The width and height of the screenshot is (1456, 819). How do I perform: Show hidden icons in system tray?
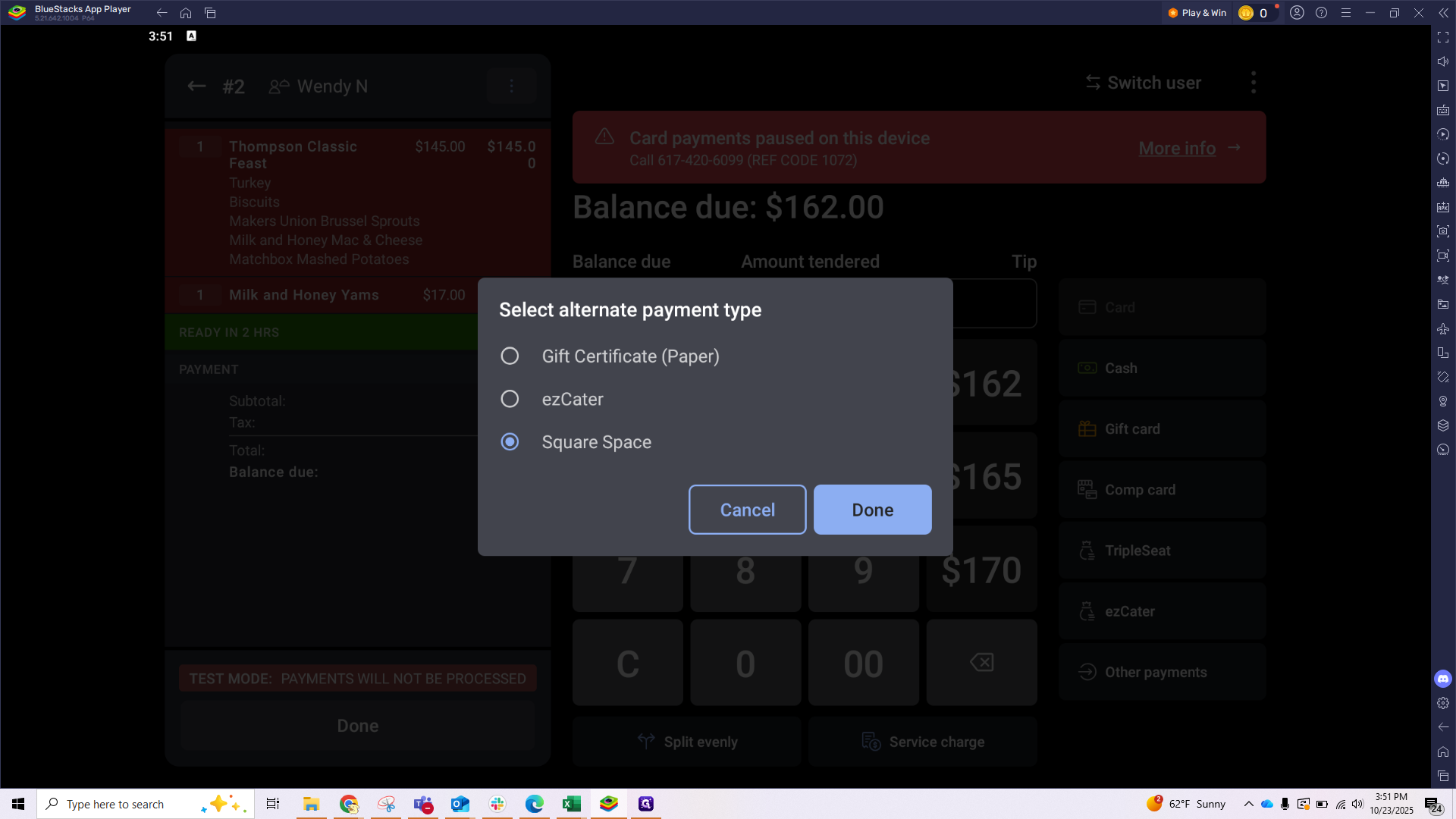pos(1248,804)
